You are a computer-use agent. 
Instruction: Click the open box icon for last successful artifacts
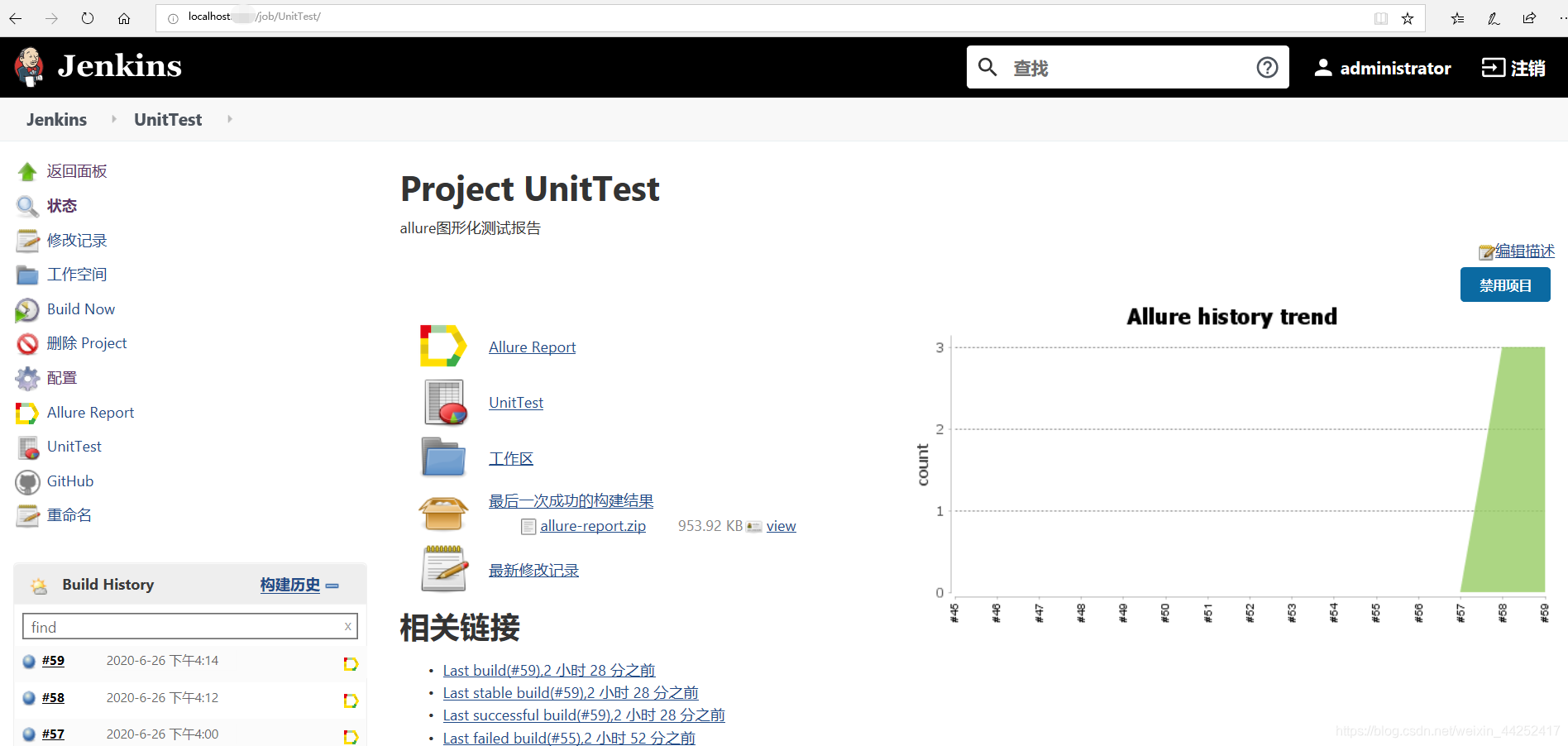[443, 513]
